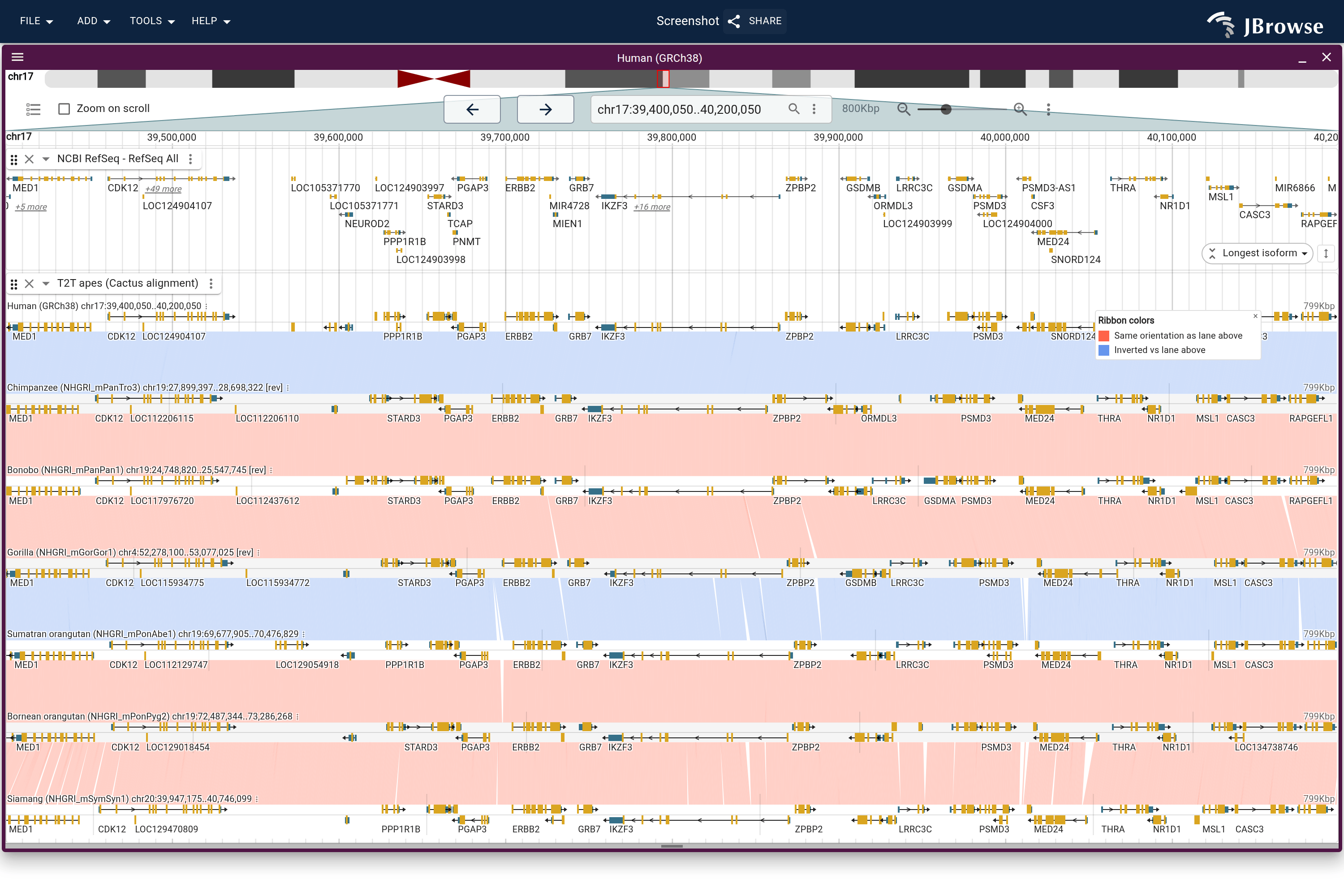This screenshot has width=1344, height=896.
Task: Collapse the NCBI RefSeq track
Action: click(x=46, y=159)
